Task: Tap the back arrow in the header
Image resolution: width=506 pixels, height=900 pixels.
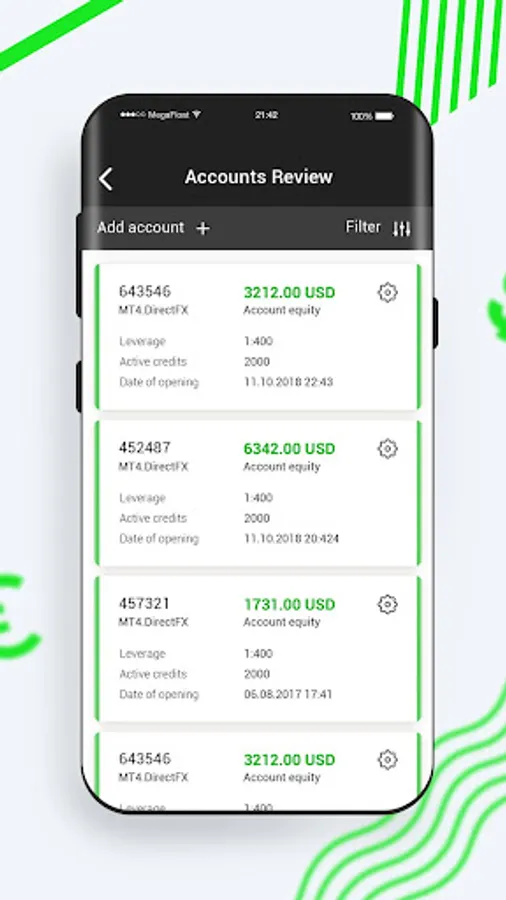Action: tap(106, 179)
